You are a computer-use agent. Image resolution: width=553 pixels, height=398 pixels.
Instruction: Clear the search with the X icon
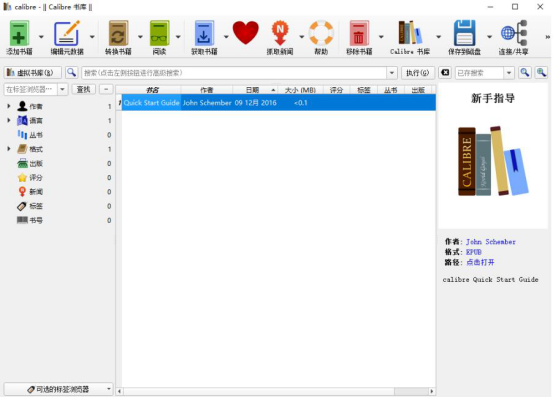[x=445, y=73]
